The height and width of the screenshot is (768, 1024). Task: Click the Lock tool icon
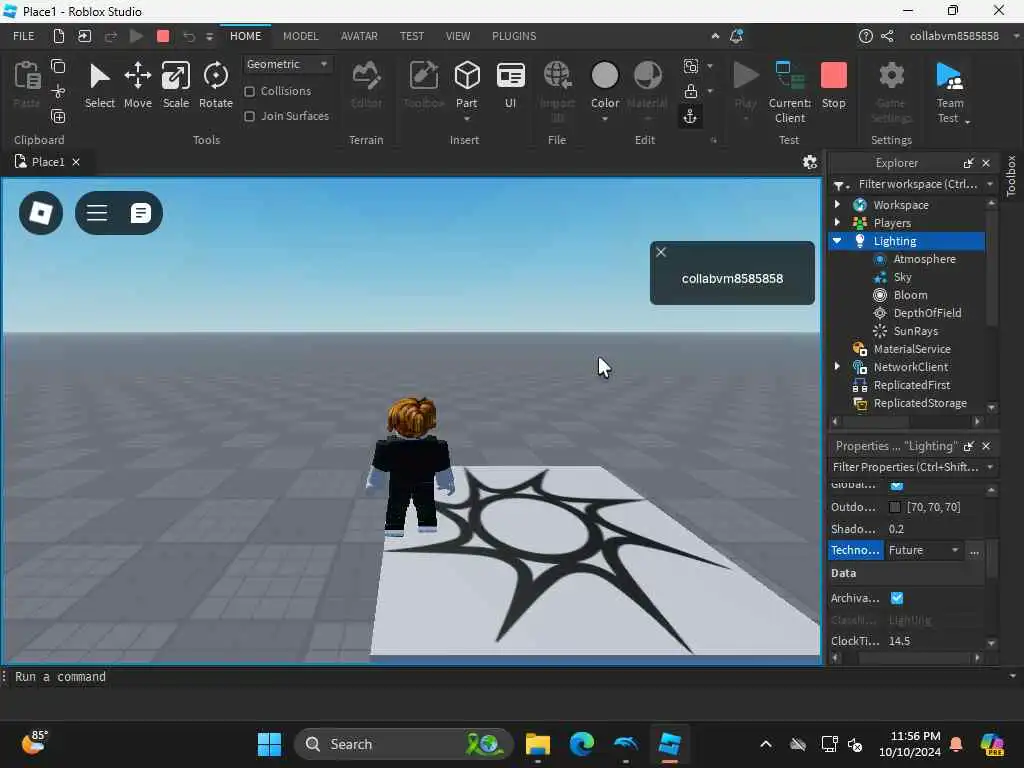pyautogui.click(x=690, y=91)
